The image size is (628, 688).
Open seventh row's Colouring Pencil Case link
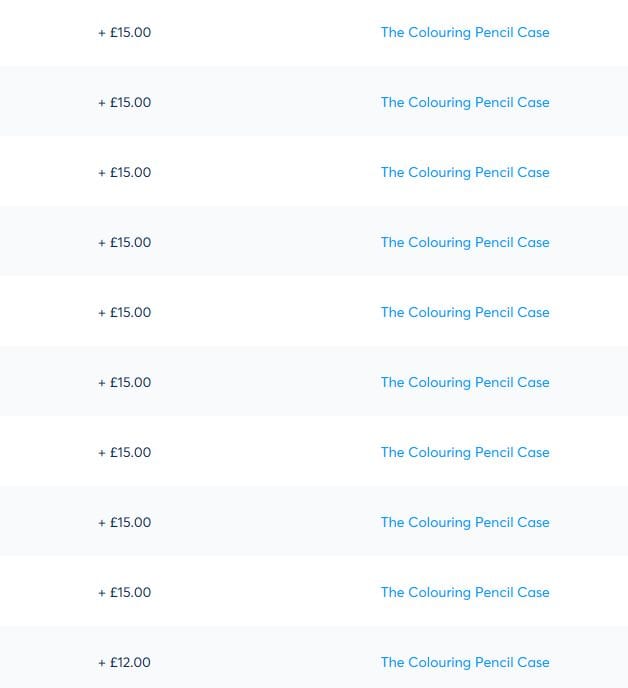click(x=465, y=452)
